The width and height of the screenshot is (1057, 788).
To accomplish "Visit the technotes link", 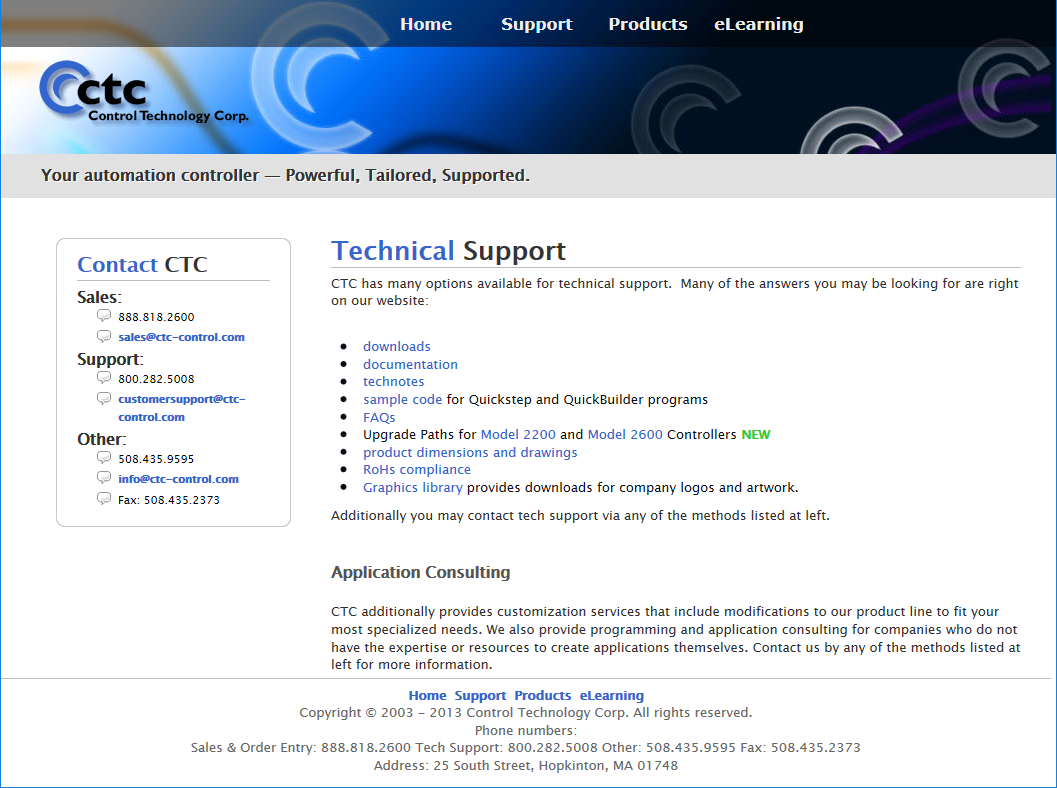I will click(x=393, y=382).
